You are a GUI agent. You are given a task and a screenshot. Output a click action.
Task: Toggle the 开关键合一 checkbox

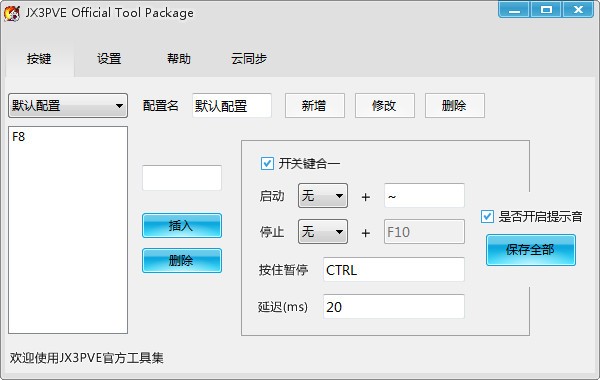coord(267,163)
